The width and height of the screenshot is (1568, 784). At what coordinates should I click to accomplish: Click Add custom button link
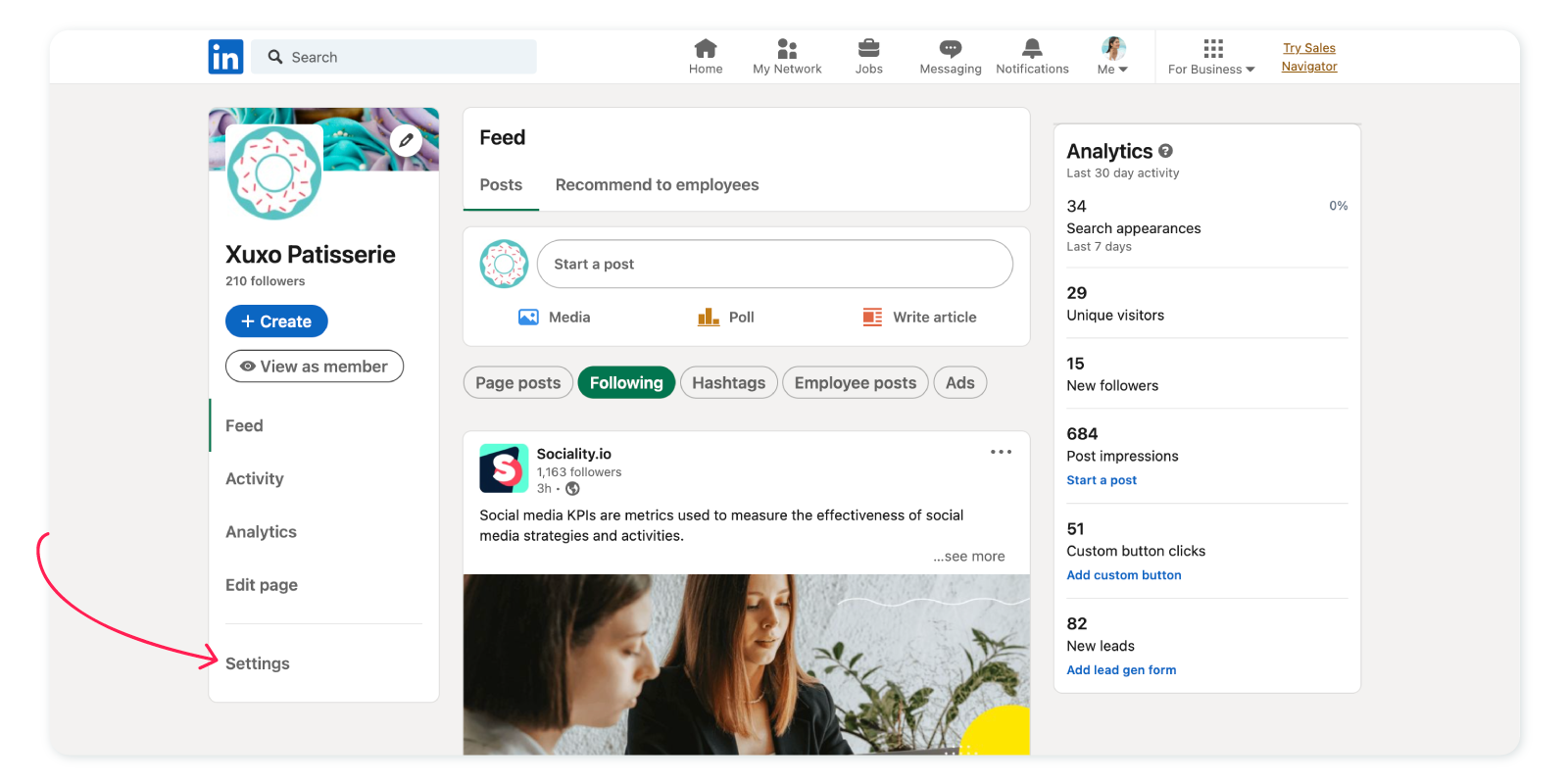point(1124,575)
